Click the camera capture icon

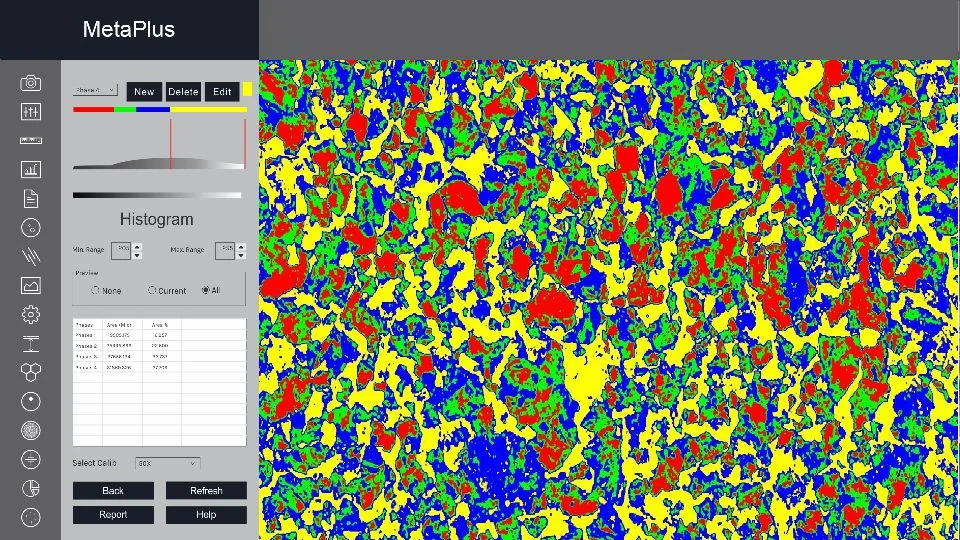point(30,82)
